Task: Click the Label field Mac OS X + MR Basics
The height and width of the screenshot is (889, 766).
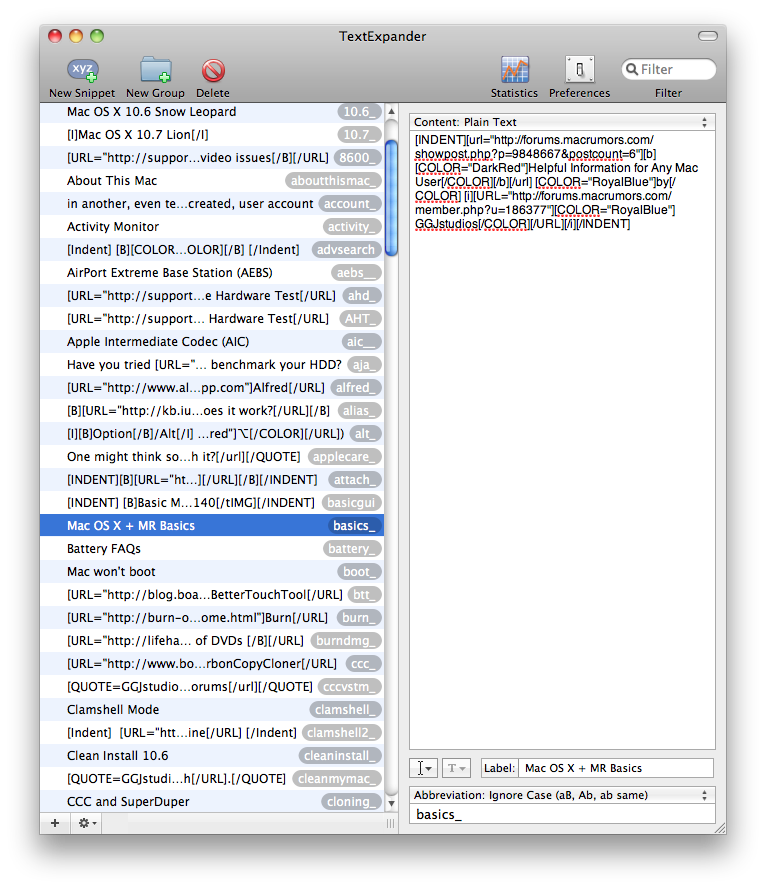Action: (616, 768)
